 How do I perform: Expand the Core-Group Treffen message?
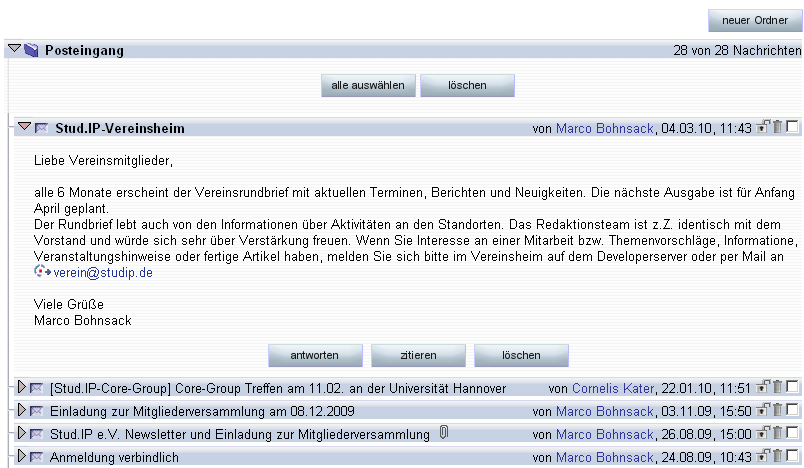click(21, 387)
